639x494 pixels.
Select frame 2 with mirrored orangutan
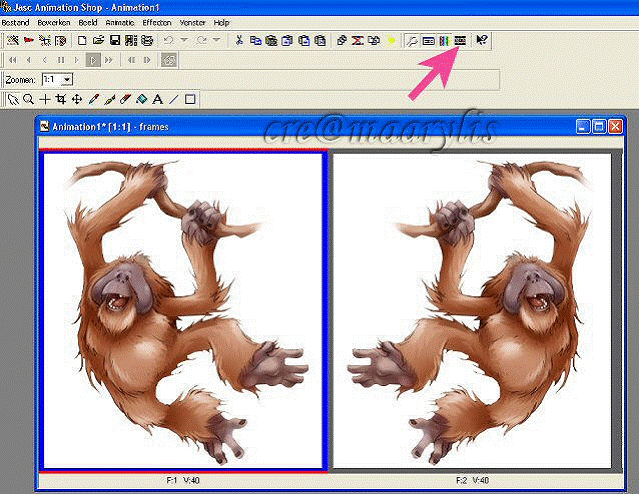[x=472, y=311]
